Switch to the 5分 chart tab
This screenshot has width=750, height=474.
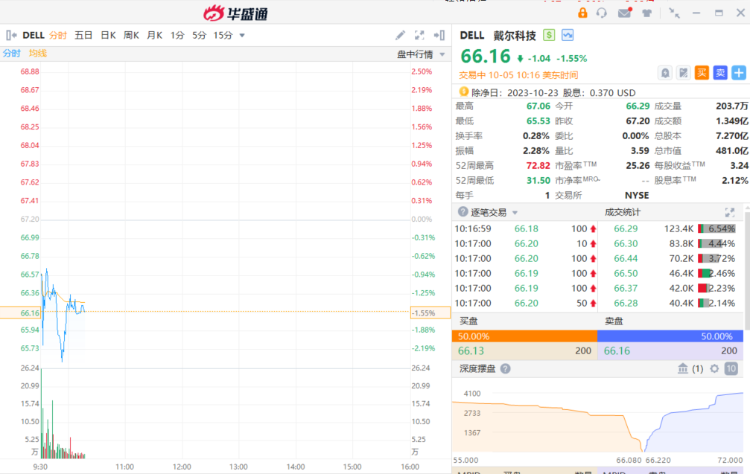pos(199,35)
